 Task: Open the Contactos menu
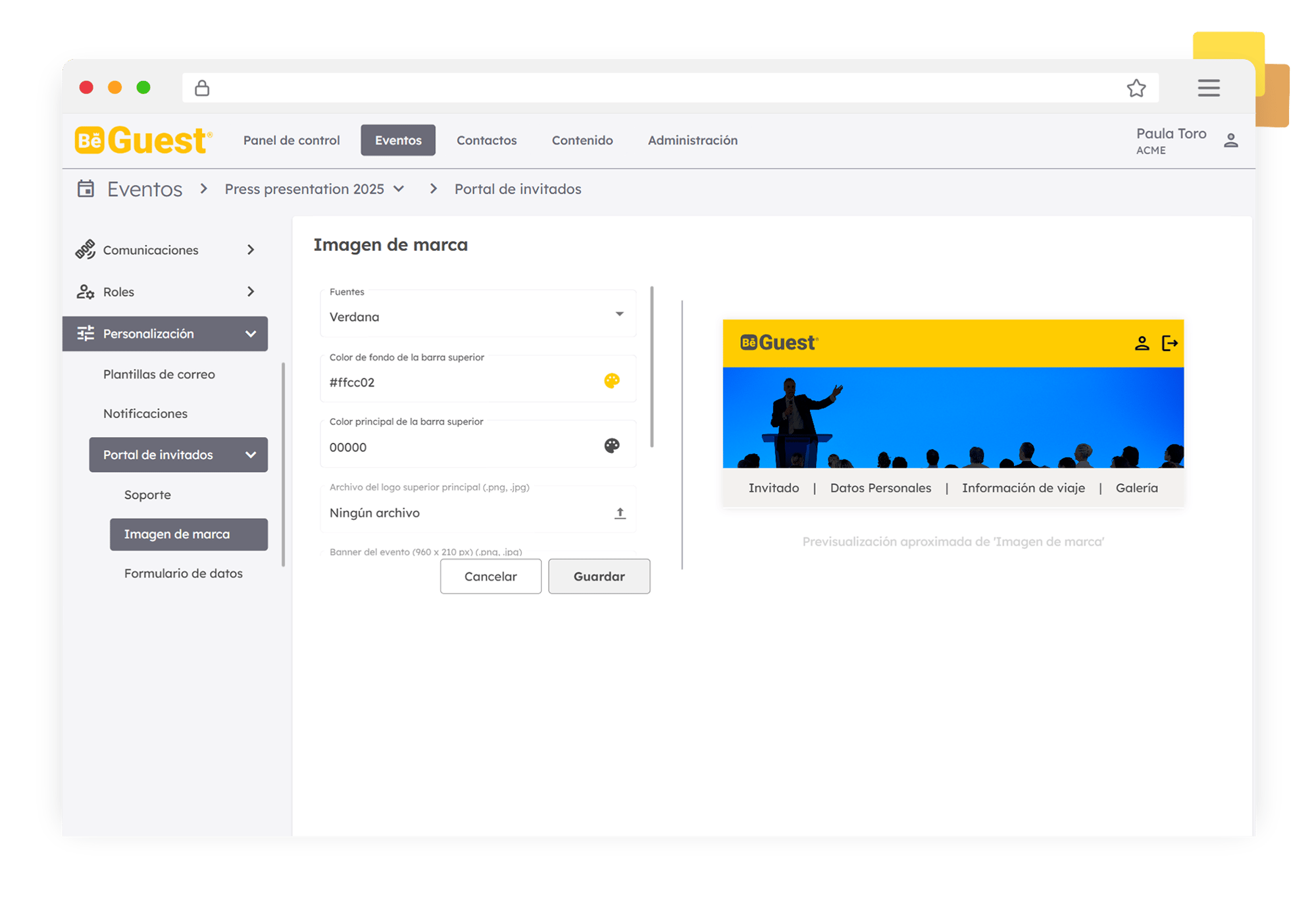487,140
